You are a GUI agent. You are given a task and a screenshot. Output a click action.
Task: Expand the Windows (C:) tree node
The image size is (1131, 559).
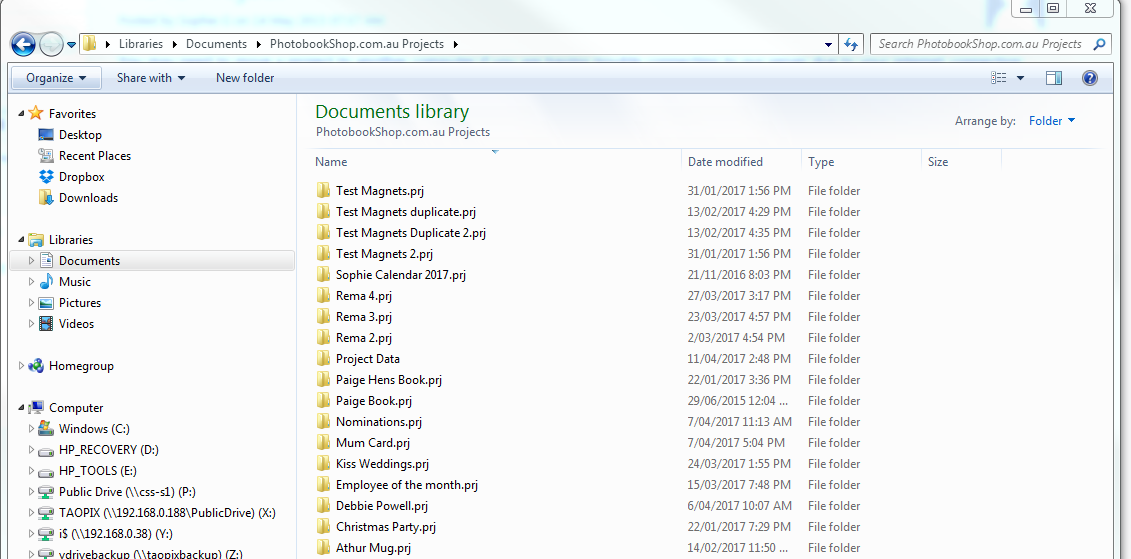31,429
